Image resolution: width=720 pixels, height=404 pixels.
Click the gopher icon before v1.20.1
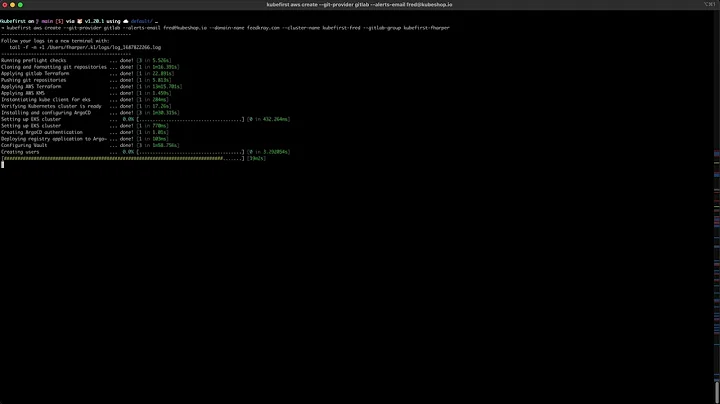tap(79, 21)
